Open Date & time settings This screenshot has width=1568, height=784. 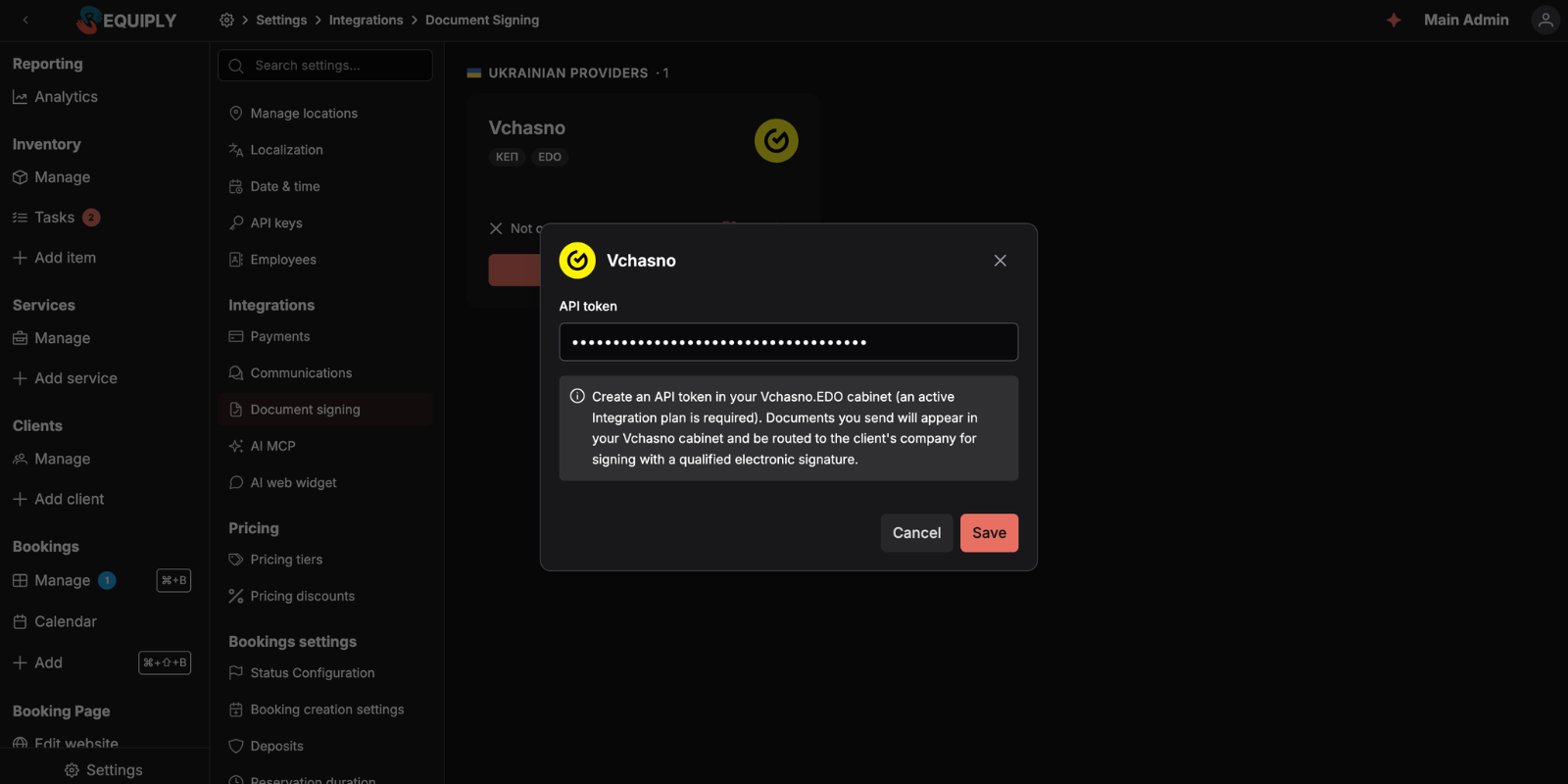tap(274, 186)
